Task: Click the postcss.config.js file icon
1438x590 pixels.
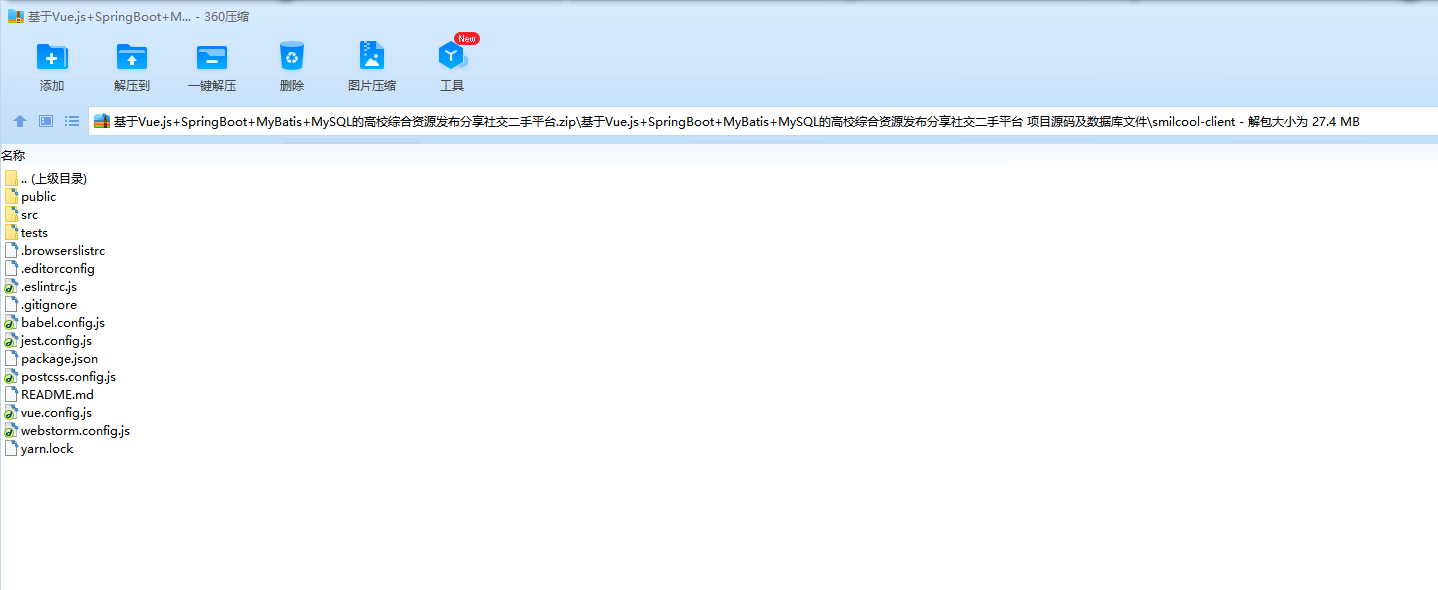Action: click(x=11, y=376)
